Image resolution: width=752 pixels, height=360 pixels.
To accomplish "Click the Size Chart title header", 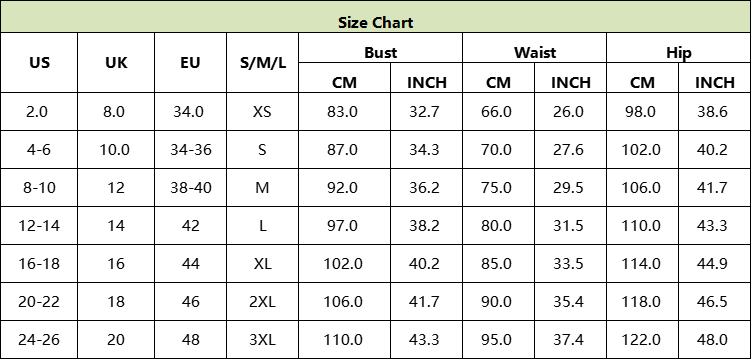I will (x=376, y=17).
